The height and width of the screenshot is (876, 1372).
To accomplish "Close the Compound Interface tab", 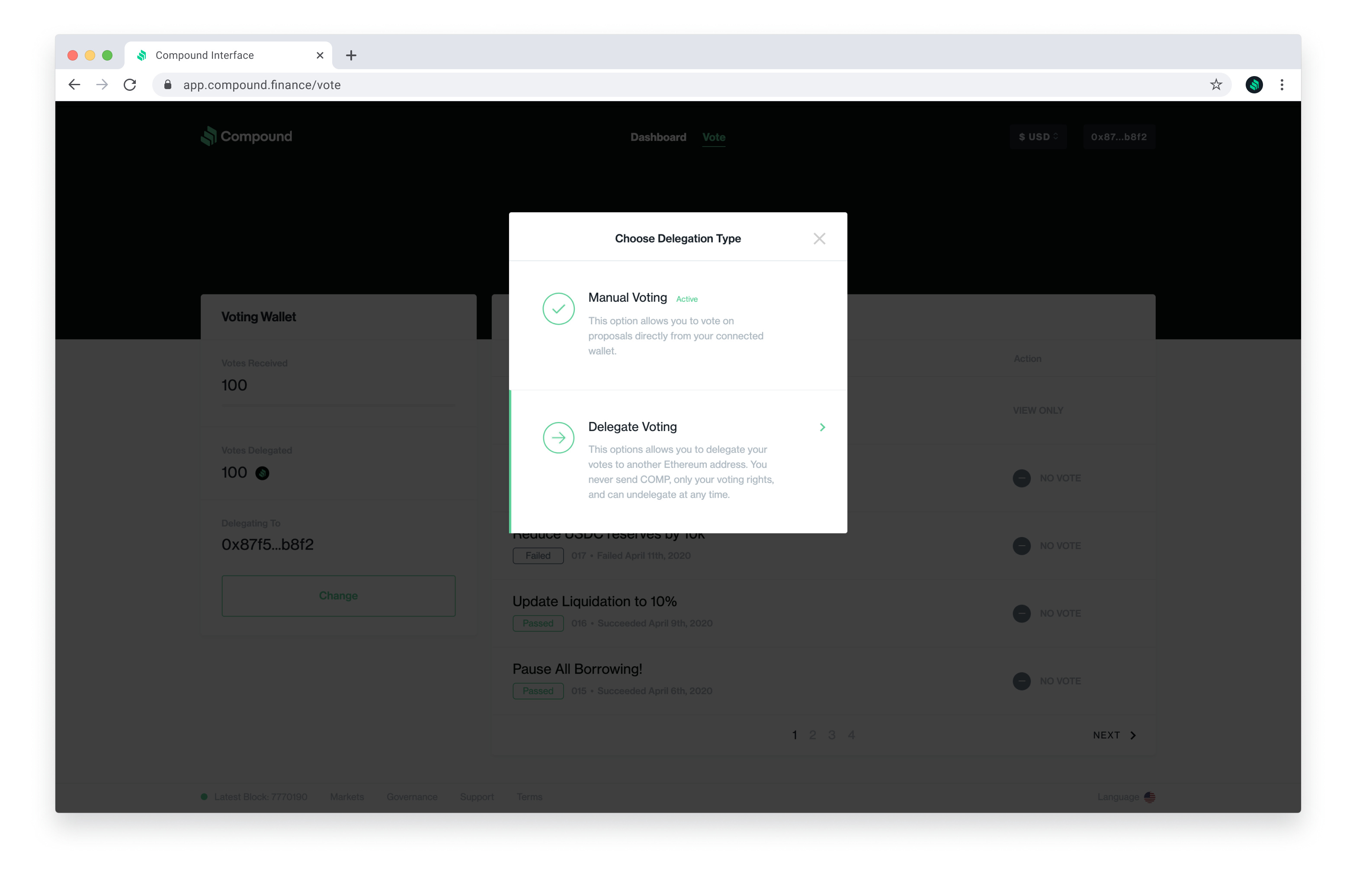I will coord(320,55).
